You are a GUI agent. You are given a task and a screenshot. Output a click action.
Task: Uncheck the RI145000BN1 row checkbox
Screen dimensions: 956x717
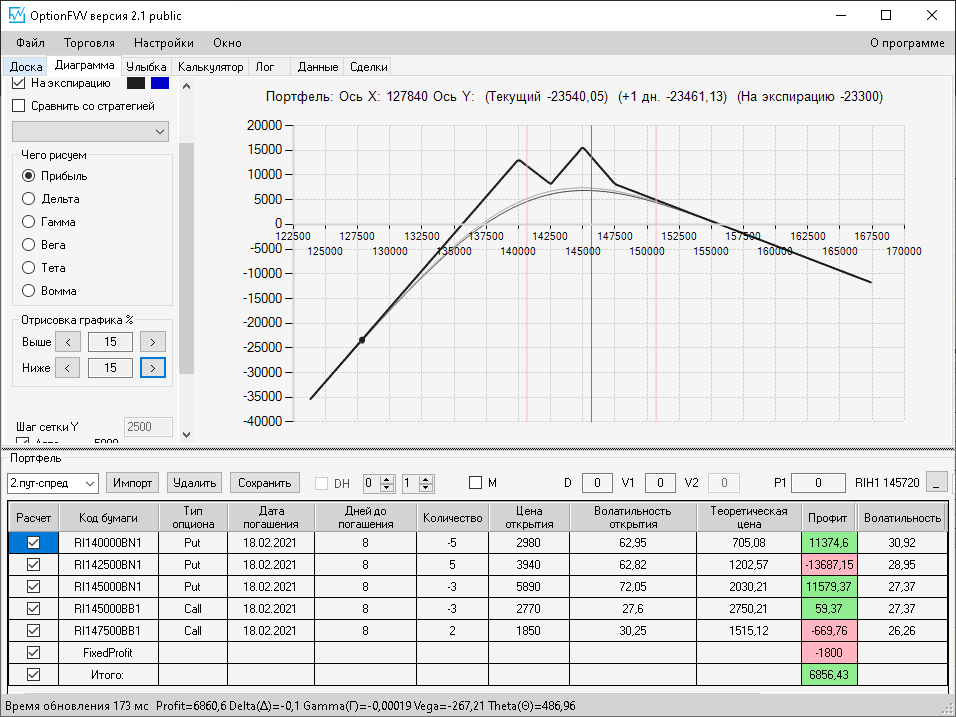[34, 587]
